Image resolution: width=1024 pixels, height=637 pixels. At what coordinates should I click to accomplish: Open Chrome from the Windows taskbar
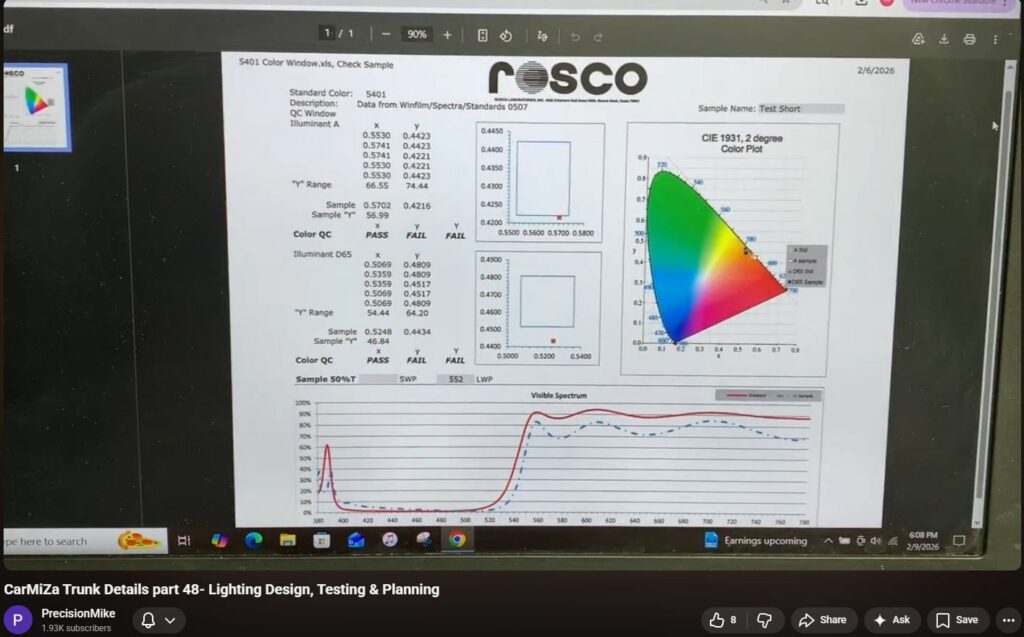pos(457,540)
